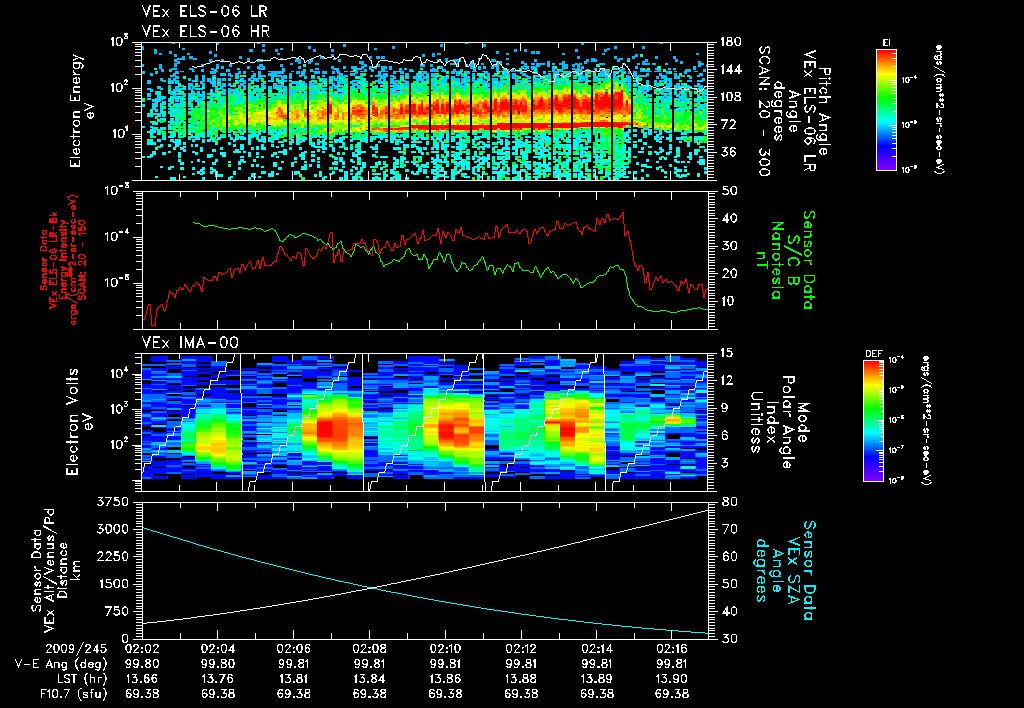The image size is (1024, 708).
Task: Click the 'V-E Ang (deg)' row label
Action: pos(61,664)
